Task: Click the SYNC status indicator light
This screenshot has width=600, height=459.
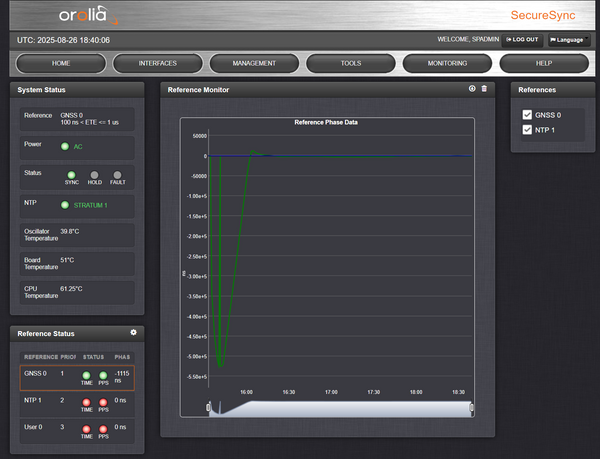Action: coord(72,175)
